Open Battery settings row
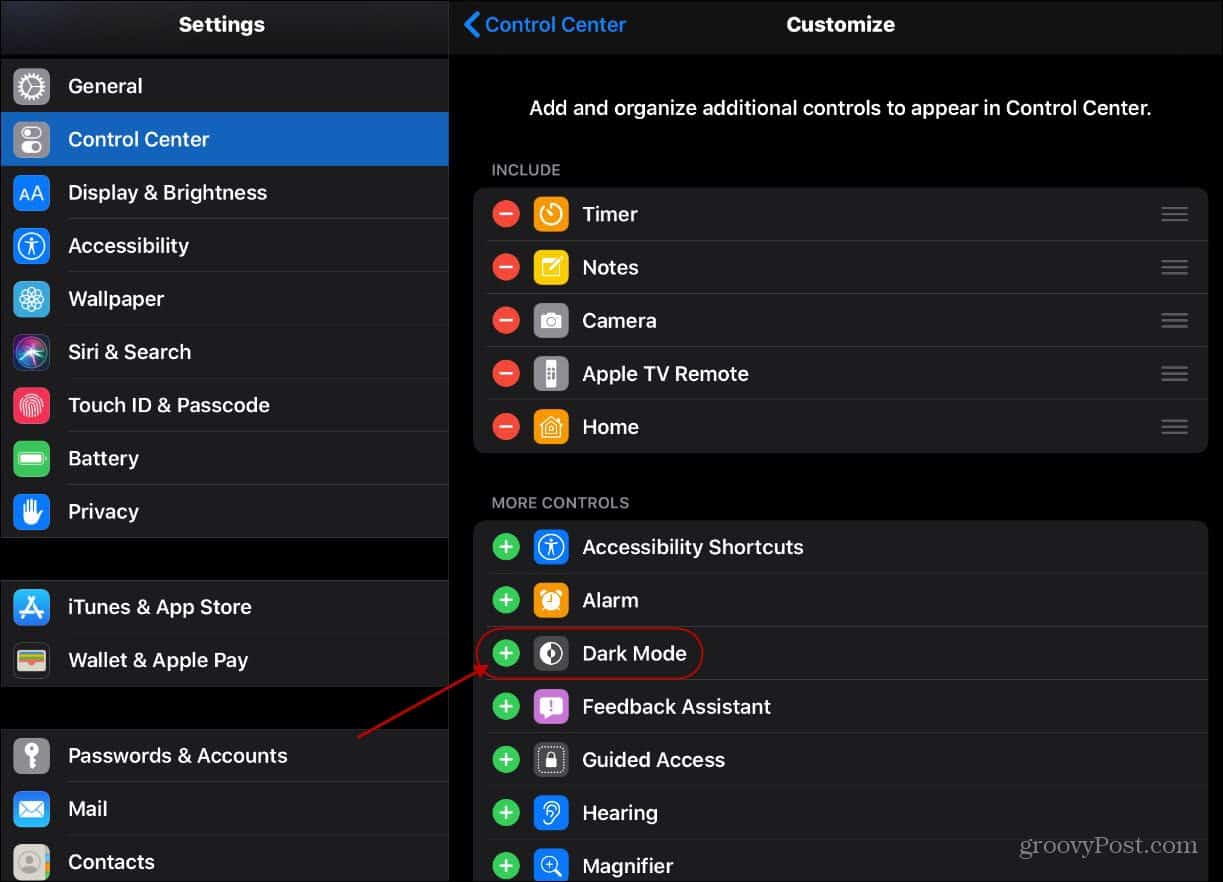Image resolution: width=1223 pixels, height=882 pixels. pyautogui.click(x=224, y=458)
